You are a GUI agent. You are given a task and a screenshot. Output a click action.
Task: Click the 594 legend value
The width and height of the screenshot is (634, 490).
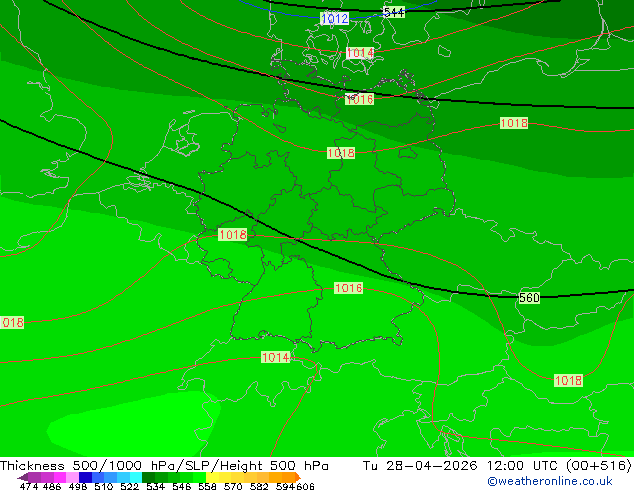coord(285,486)
